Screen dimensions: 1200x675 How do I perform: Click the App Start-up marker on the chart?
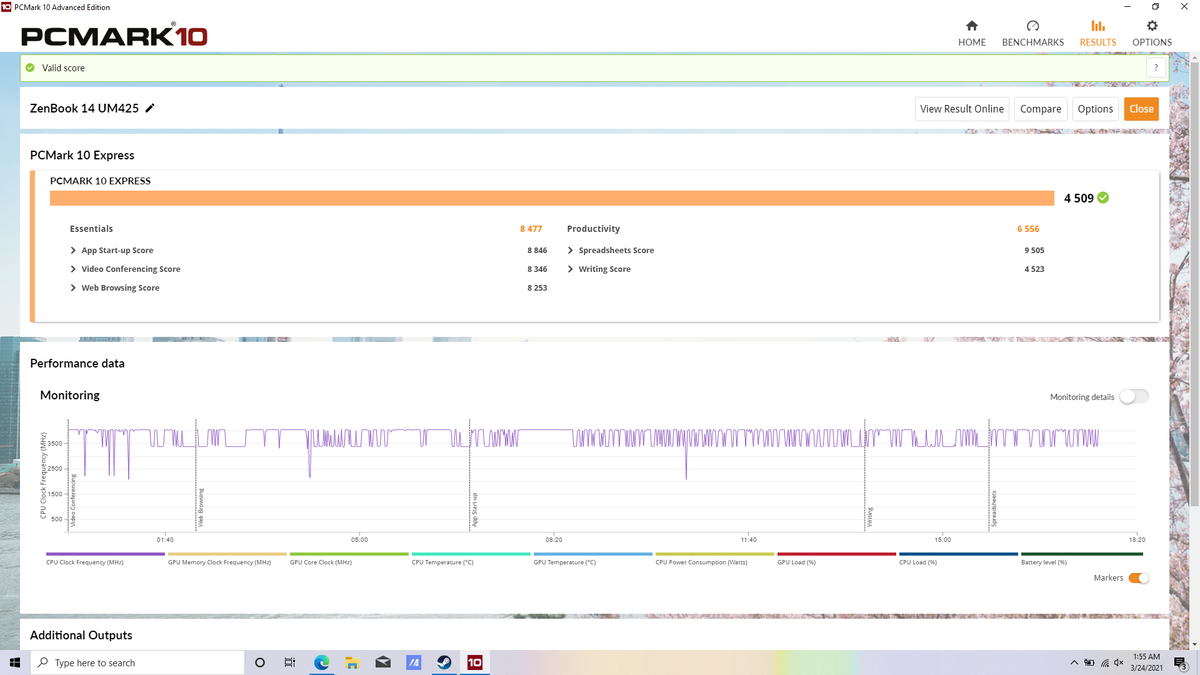474,509
